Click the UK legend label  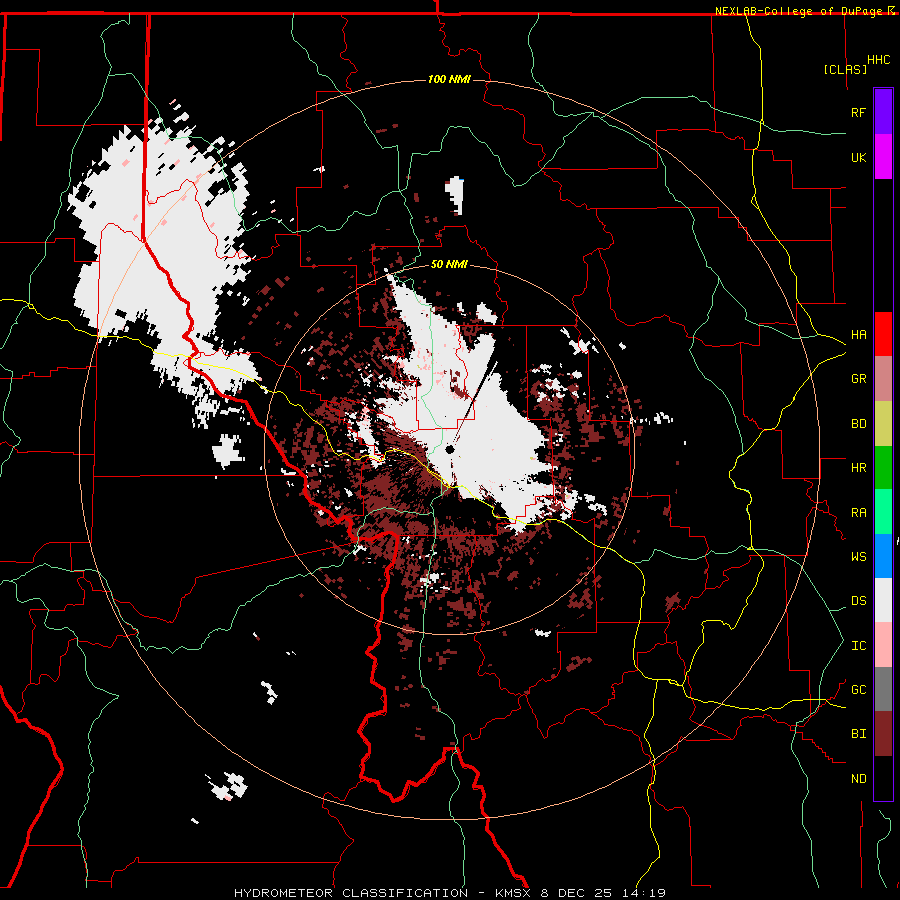858,157
